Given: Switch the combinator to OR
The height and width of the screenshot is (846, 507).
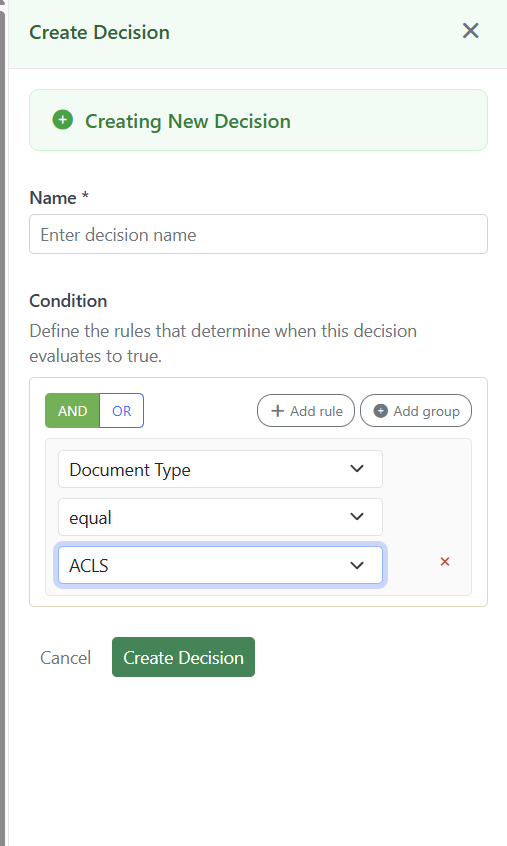Looking at the screenshot, I should coord(121,411).
